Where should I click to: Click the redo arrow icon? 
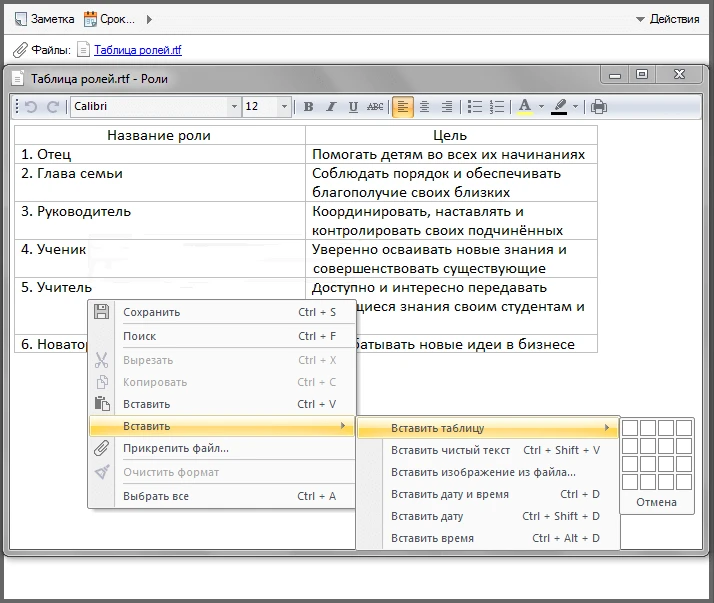52,107
